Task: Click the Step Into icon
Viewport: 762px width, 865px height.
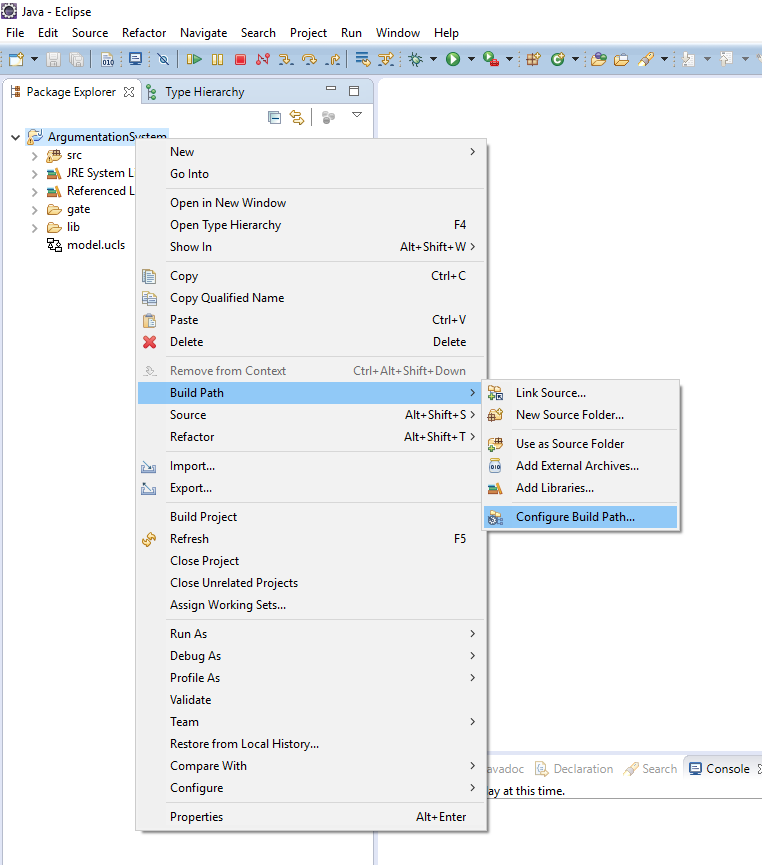Action: [x=286, y=59]
